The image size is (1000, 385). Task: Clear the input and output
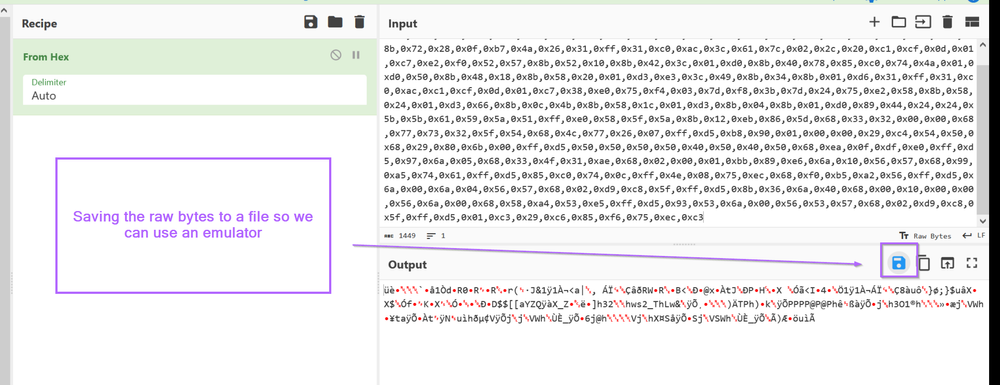pyautogui.click(x=947, y=22)
